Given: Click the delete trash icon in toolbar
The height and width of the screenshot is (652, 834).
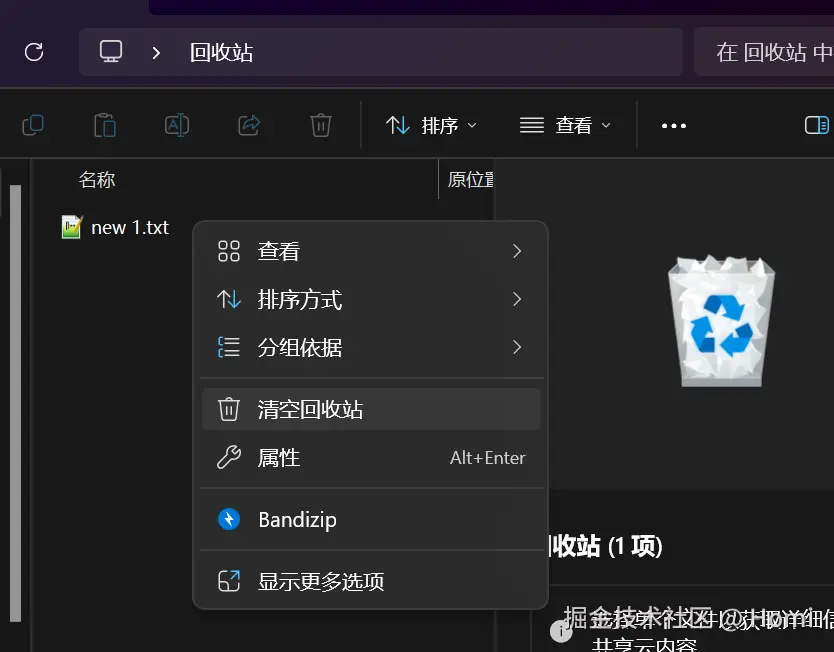Looking at the screenshot, I should [x=321, y=126].
